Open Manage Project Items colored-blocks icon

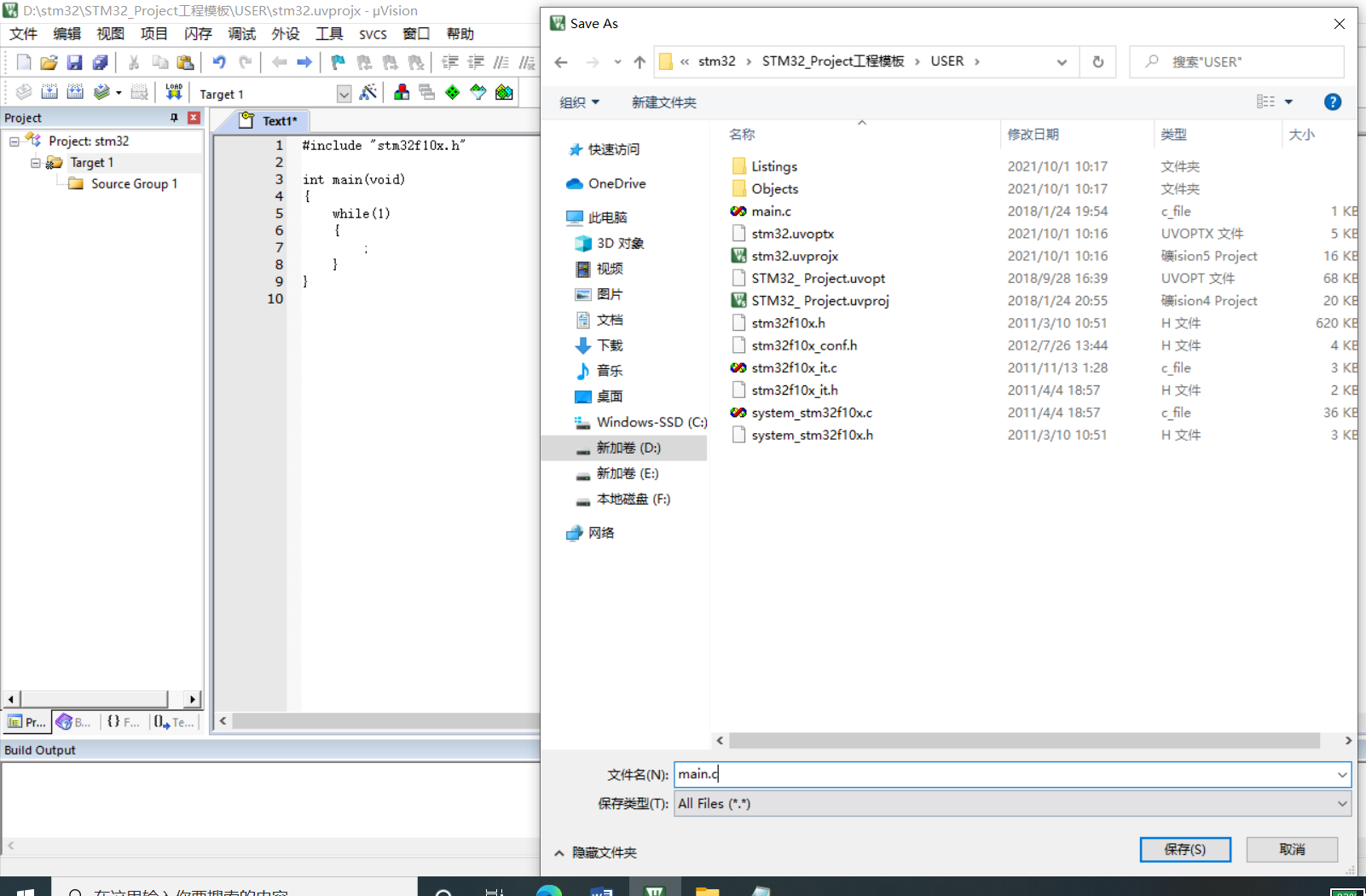click(402, 92)
